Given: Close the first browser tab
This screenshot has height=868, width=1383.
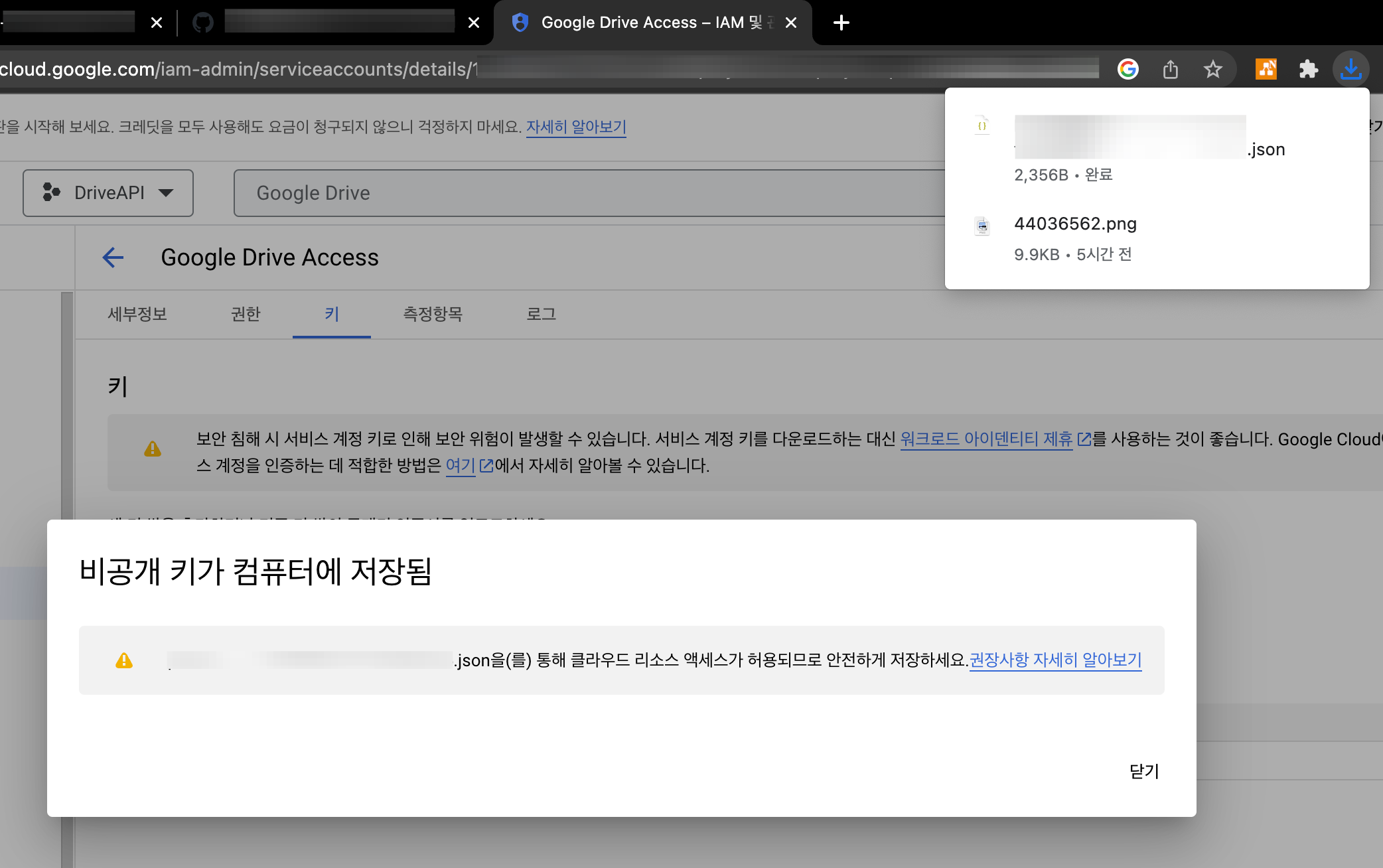Looking at the screenshot, I should tap(157, 23).
